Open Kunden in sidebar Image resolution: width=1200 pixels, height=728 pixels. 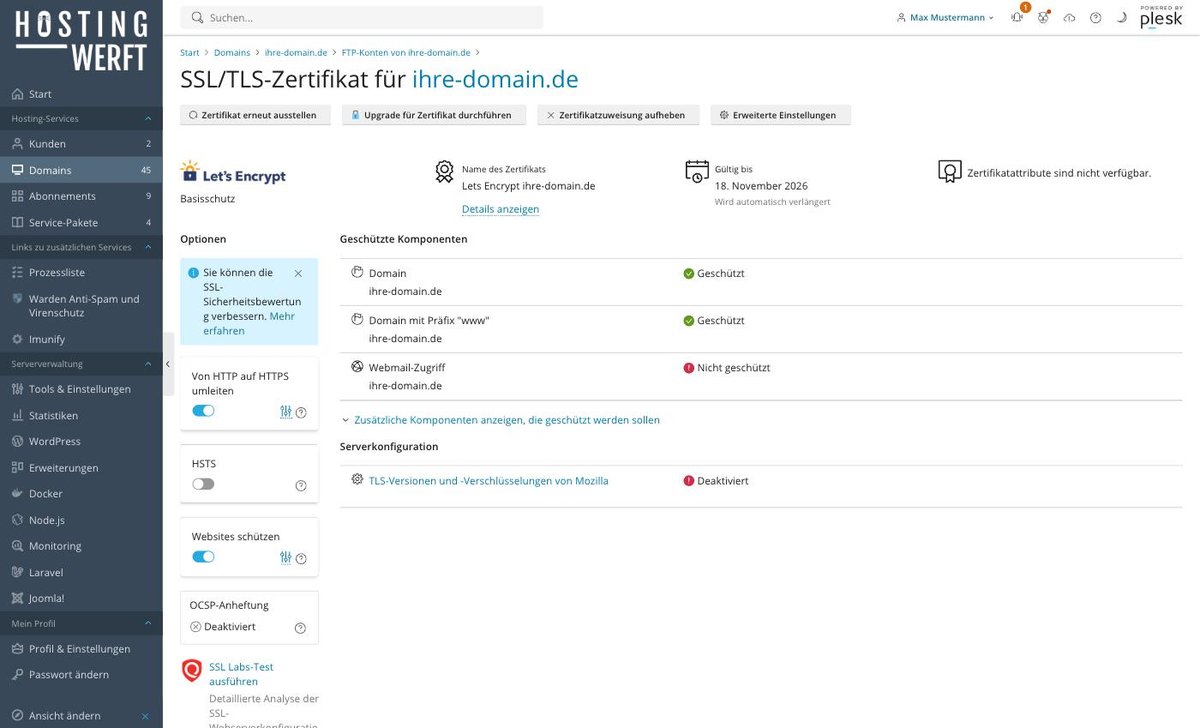pyautogui.click(x=81, y=144)
